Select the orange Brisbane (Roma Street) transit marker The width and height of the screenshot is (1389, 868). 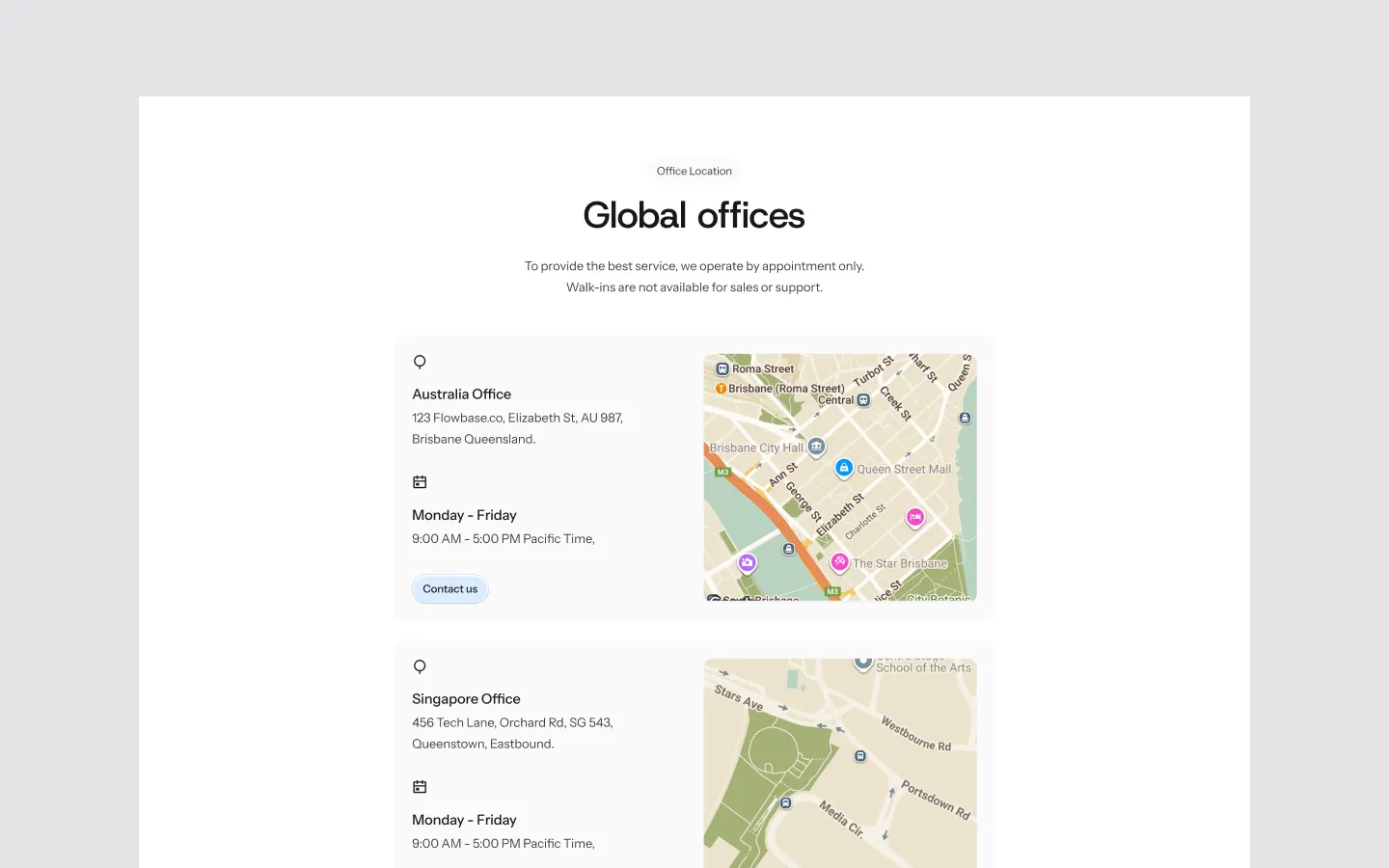tap(721, 388)
